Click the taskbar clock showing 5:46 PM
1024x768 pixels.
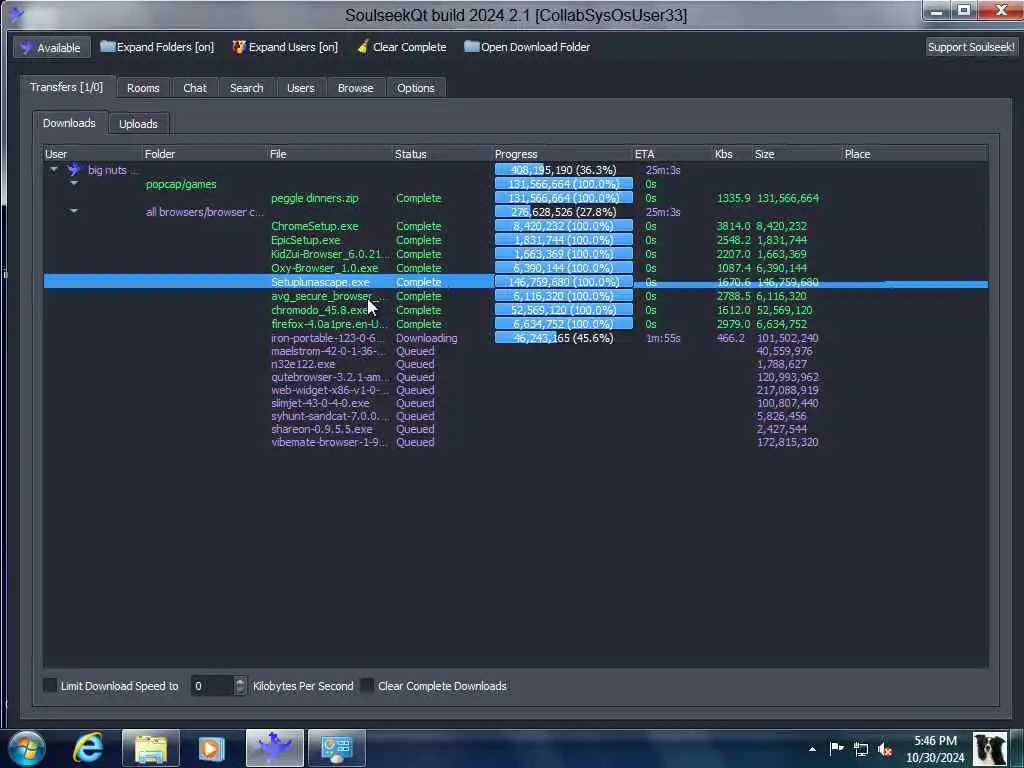pyautogui.click(x=935, y=749)
